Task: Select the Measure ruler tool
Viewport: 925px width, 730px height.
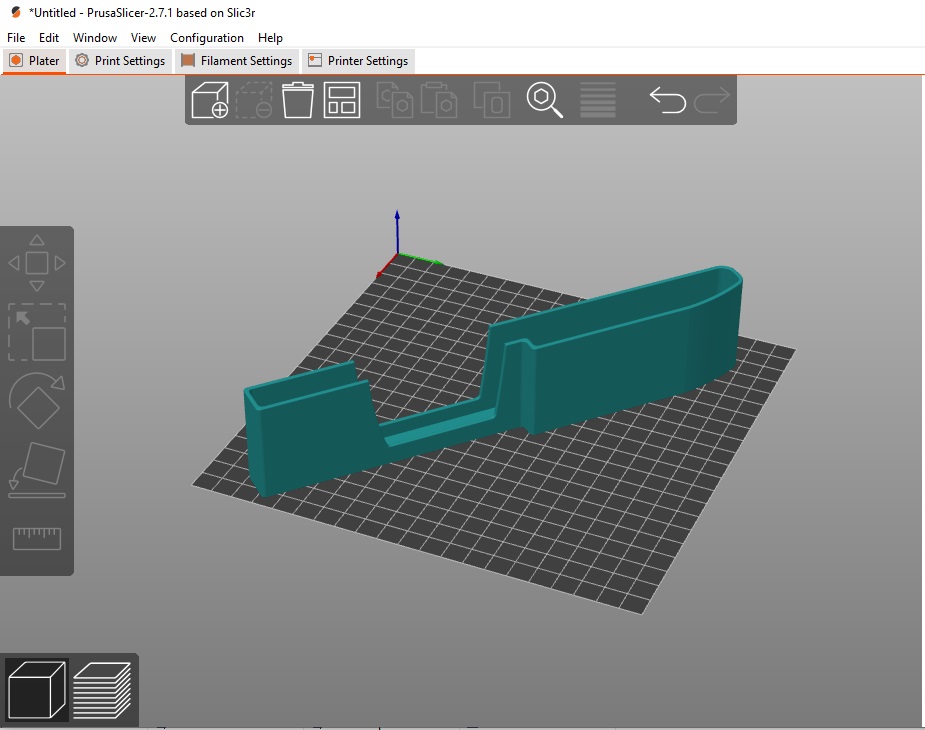Action: 37,538
